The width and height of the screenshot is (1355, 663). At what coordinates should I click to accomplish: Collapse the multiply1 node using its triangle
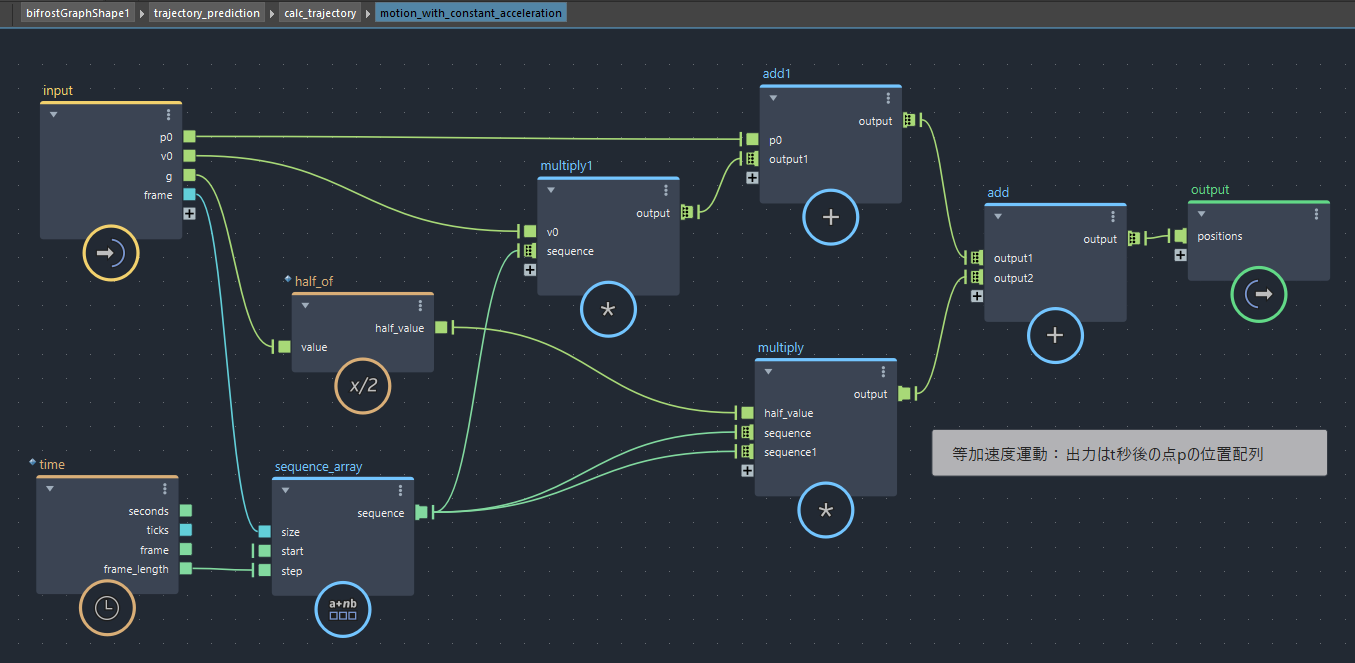pos(551,190)
